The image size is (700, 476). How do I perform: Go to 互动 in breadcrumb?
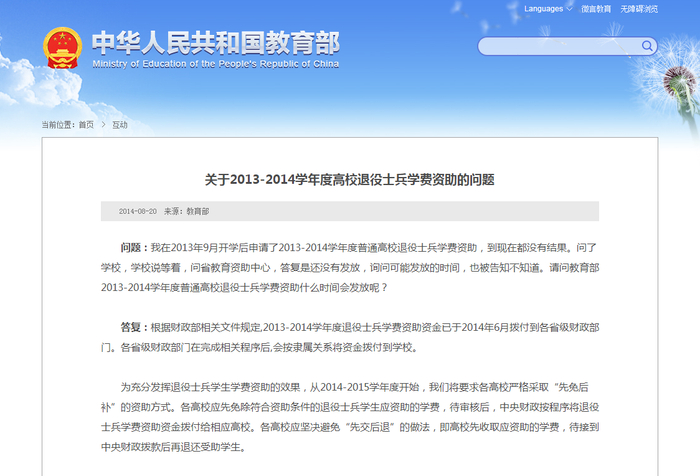tap(120, 125)
